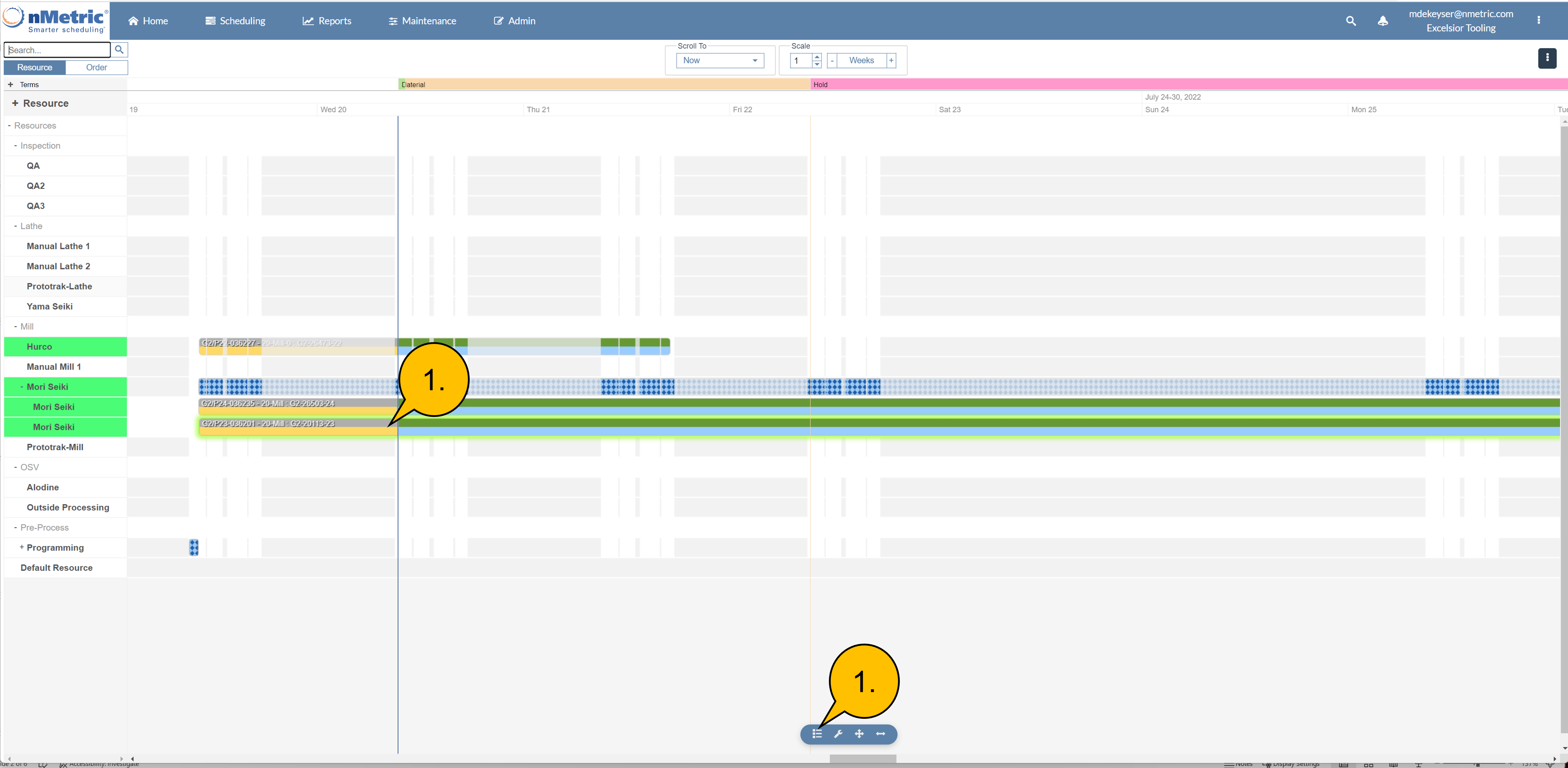The image size is (1568, 768).
Task: Click the wrench tool icon
Action: (838, 734)
